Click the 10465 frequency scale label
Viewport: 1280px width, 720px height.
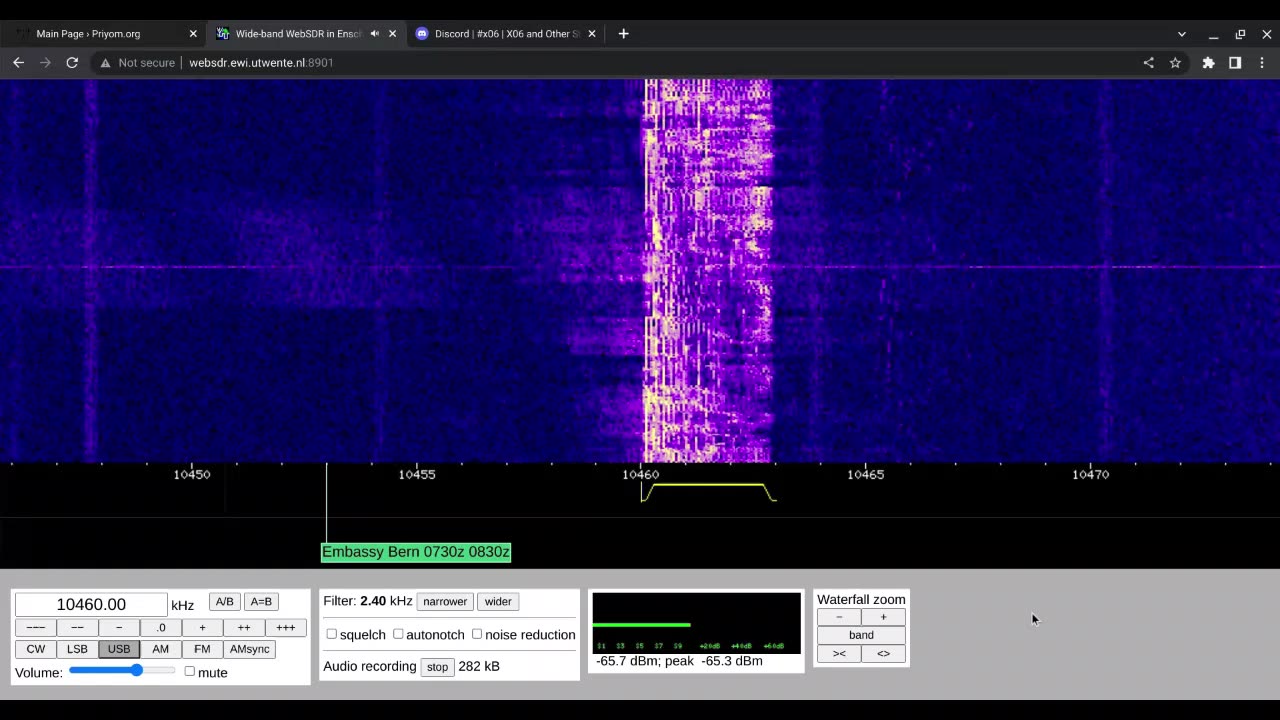pos(866,474)
